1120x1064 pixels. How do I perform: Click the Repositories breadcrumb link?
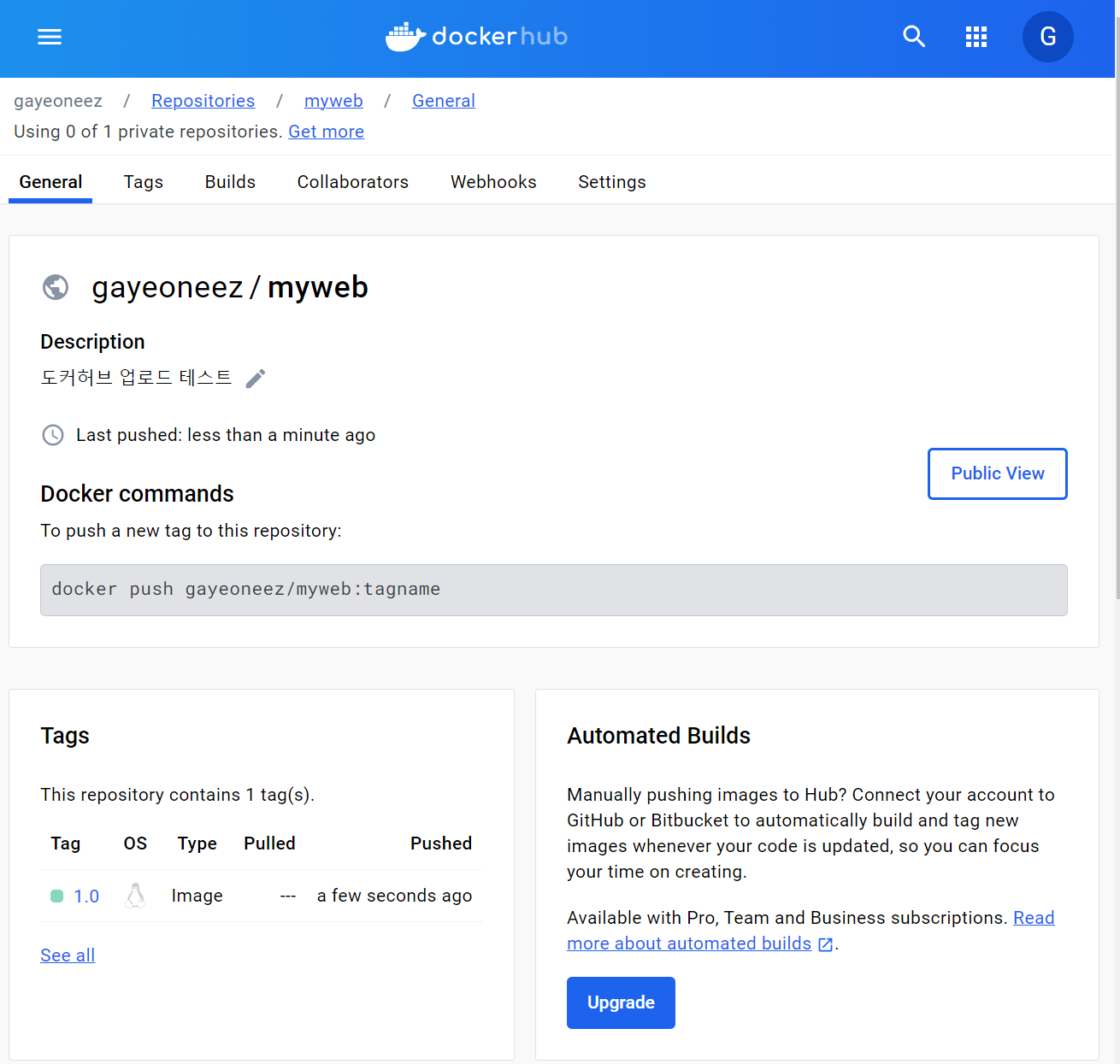(203, 101)
